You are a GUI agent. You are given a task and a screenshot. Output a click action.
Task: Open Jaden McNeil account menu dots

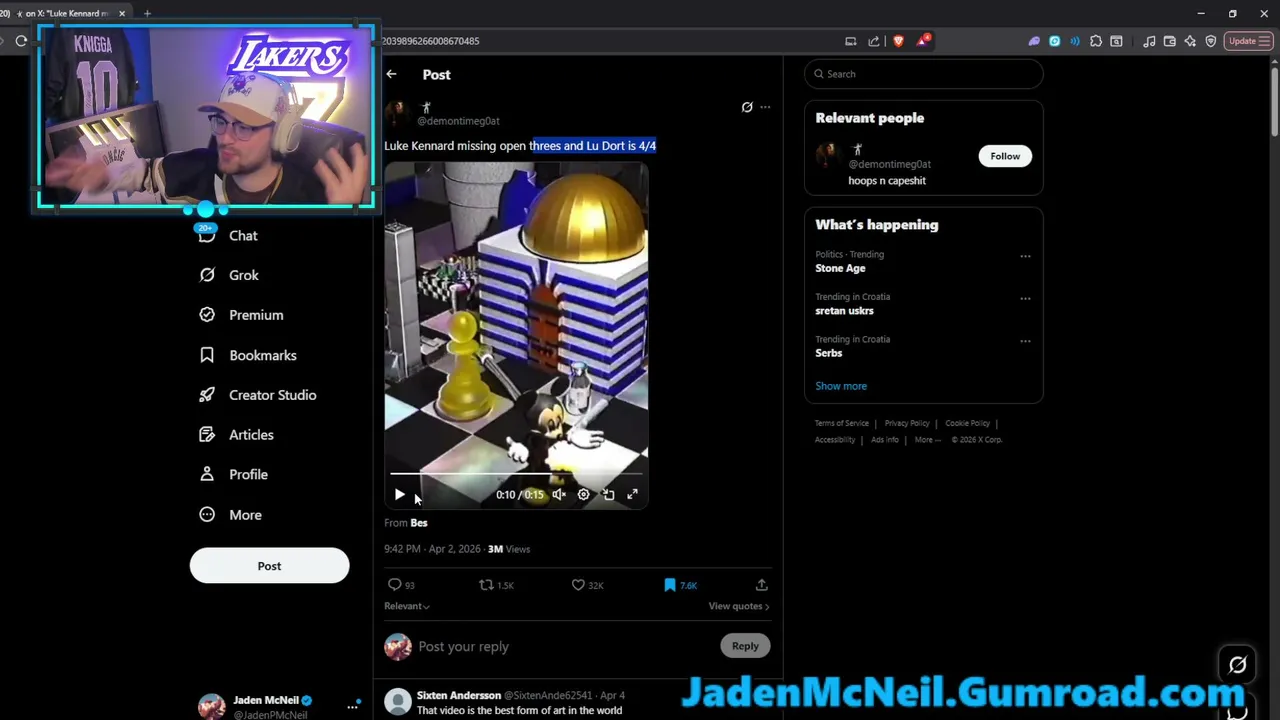pos(353,706)
